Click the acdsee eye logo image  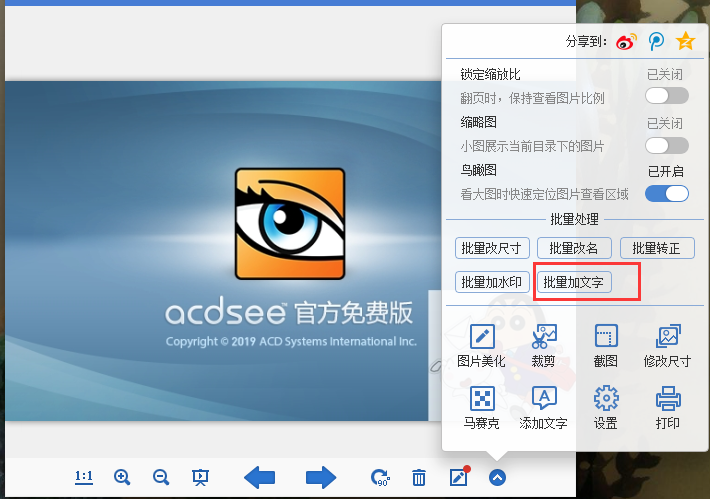coord(290,223)
